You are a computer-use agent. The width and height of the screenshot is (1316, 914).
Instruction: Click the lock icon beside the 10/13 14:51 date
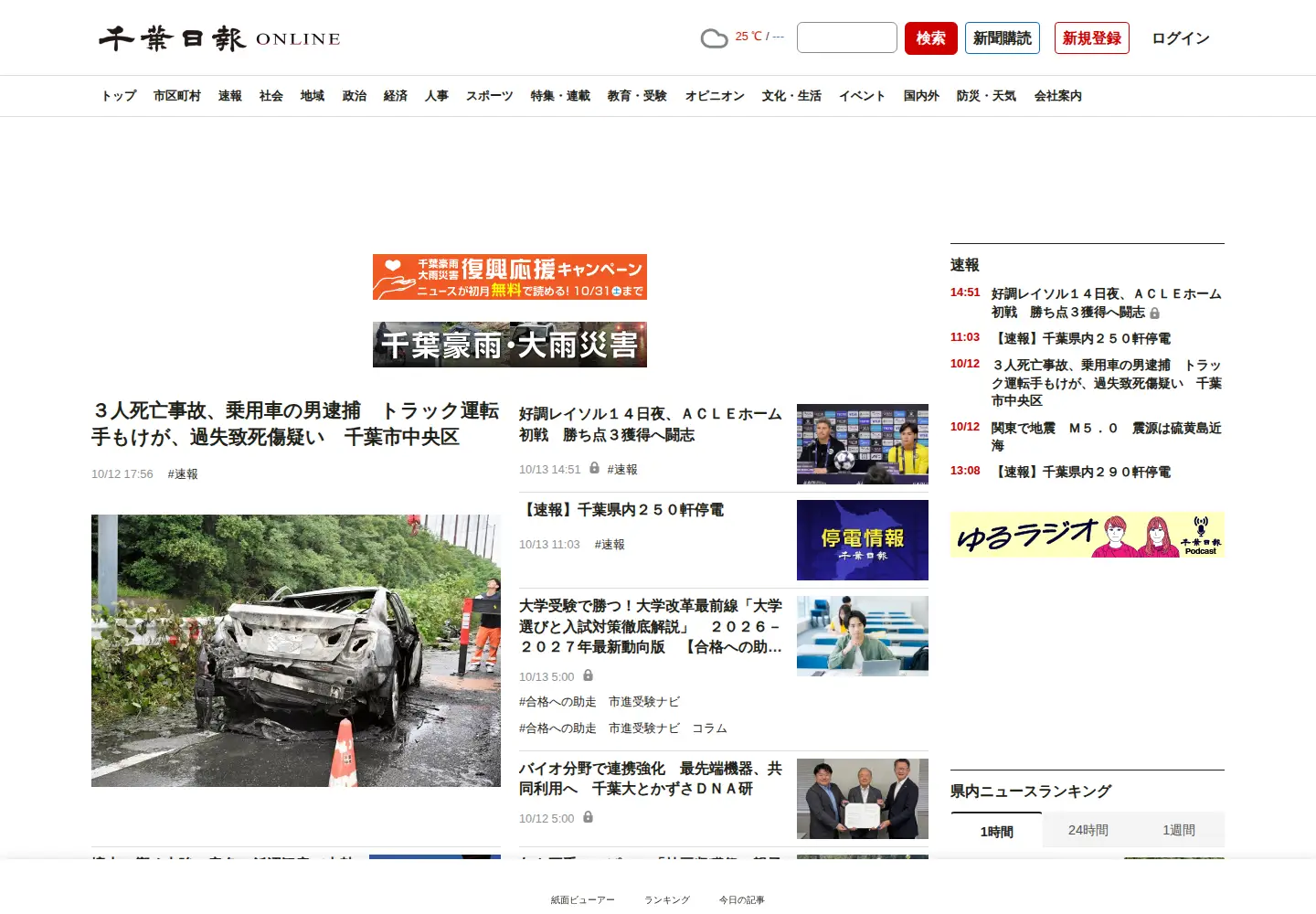click(x=594, y=468)
